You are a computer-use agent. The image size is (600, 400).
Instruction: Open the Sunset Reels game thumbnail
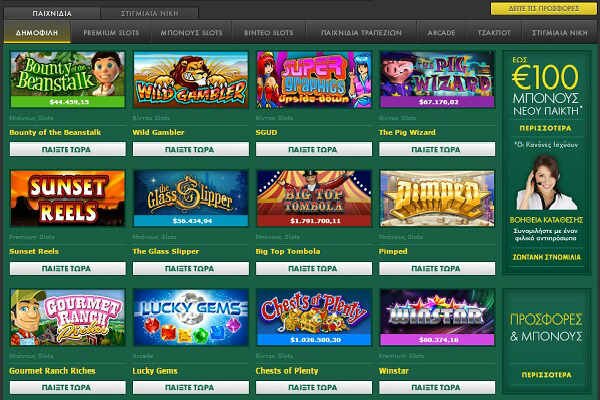(x=68, y=198)
